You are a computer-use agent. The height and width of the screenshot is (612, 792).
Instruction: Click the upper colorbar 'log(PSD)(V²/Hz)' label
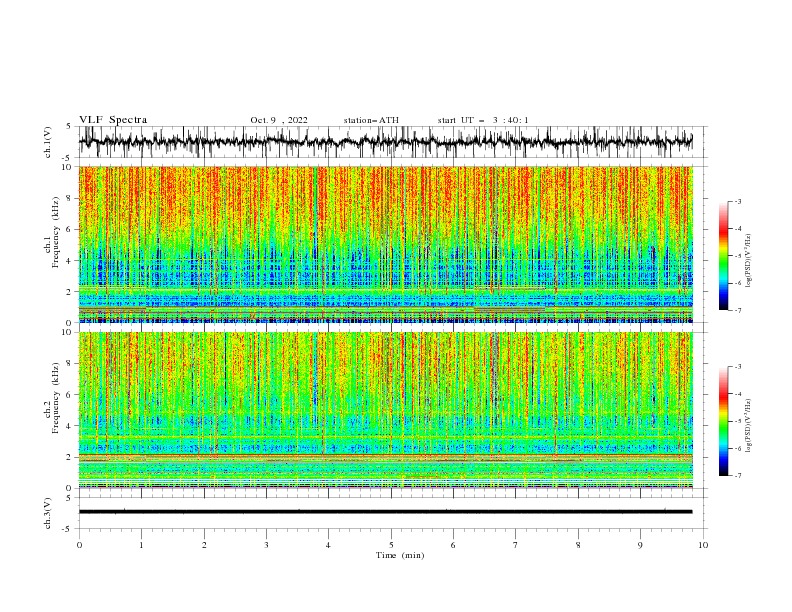coord(749,261)
